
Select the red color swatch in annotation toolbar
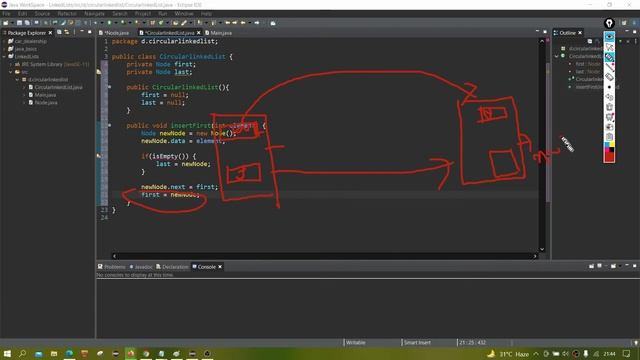609,157
